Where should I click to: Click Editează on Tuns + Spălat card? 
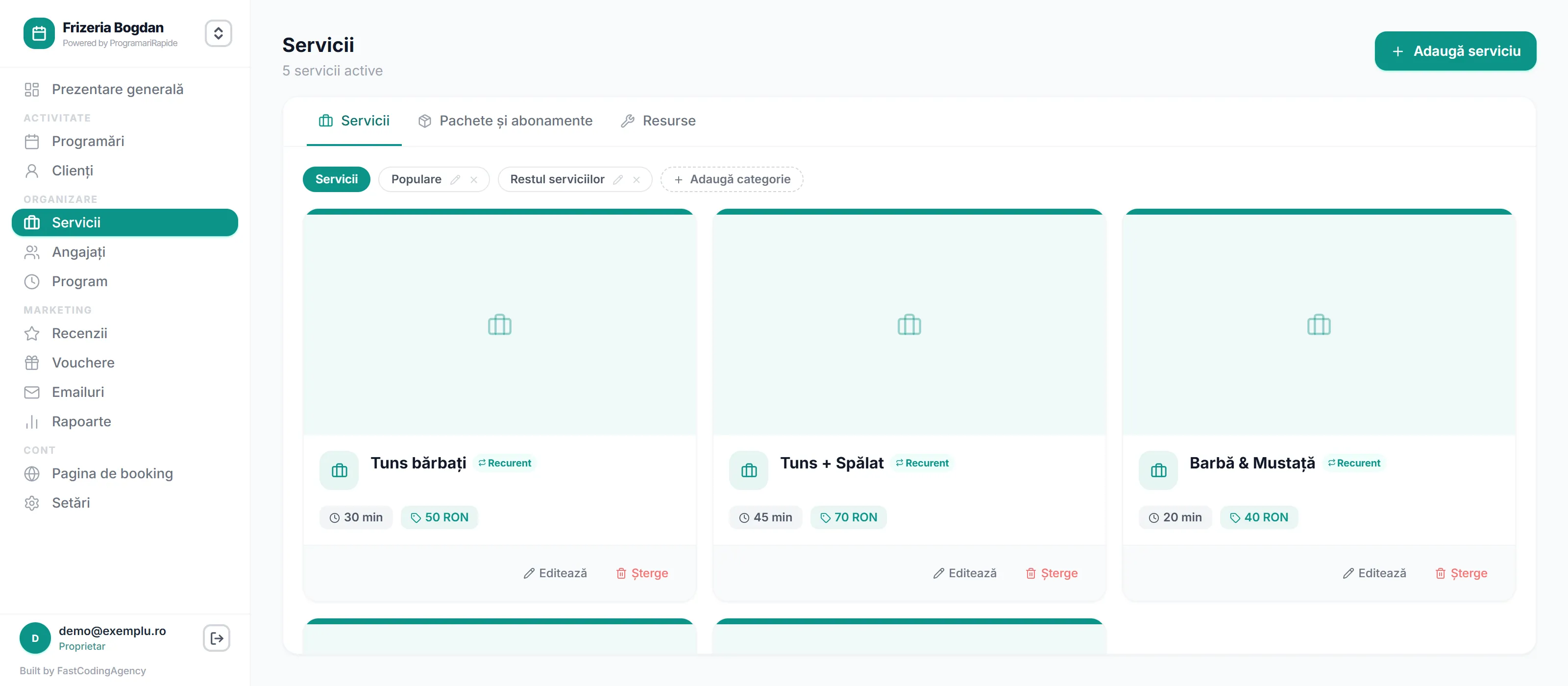point(965,573)
